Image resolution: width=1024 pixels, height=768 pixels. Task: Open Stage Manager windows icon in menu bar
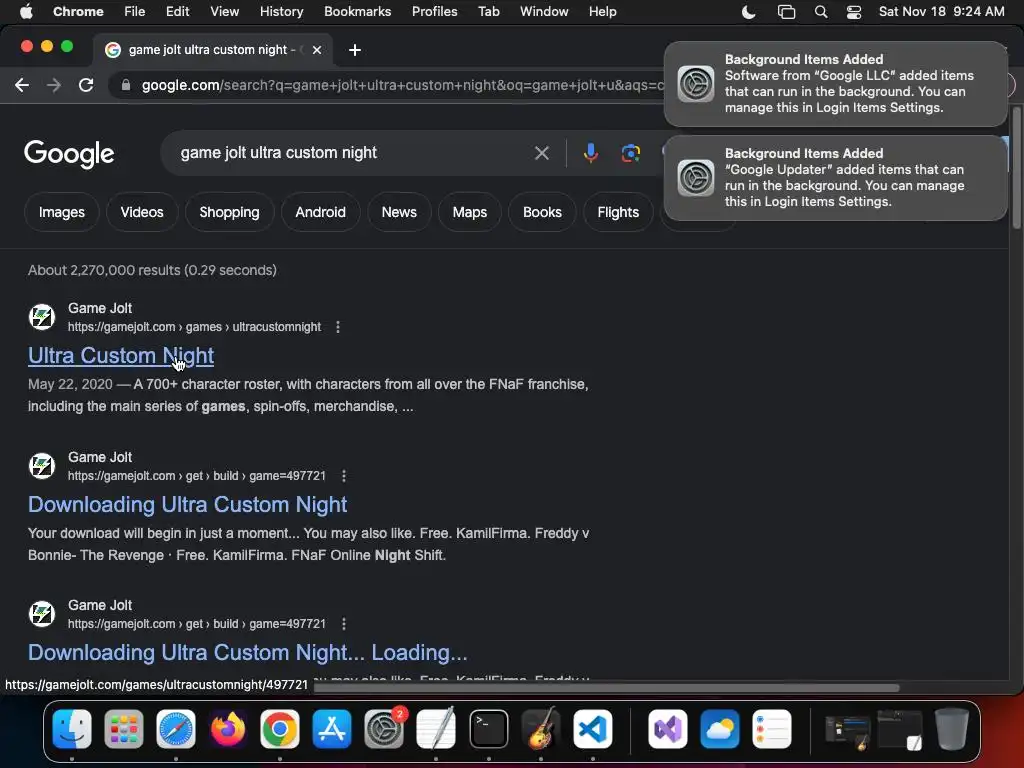pyautogui.click(x=786, y=12)
